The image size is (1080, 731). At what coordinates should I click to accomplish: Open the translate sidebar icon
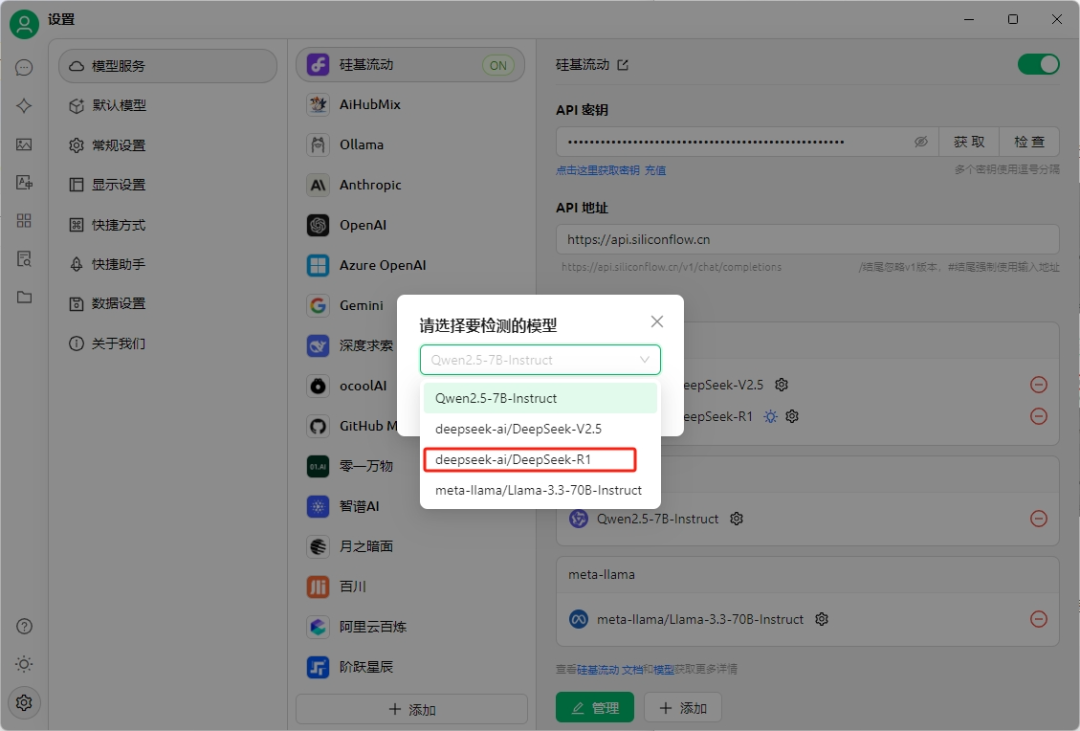pos(24,182)
